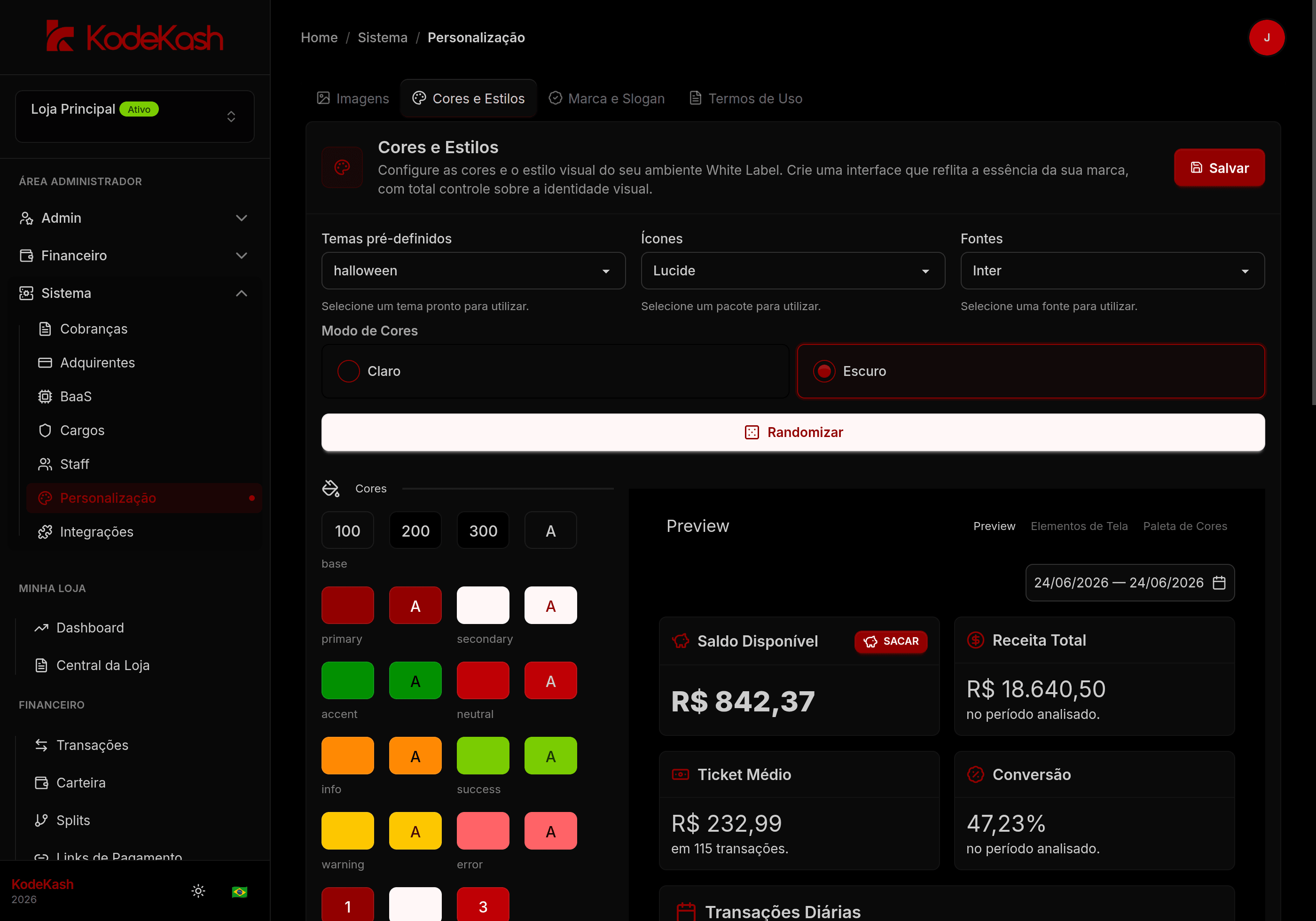Pick the neutral red color swatch

pos(483,680)
